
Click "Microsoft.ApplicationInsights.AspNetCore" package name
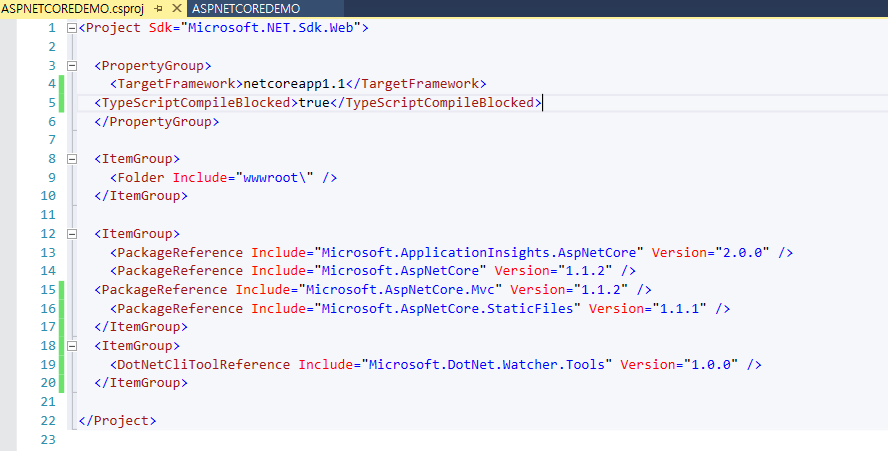(x=479, y=252)
